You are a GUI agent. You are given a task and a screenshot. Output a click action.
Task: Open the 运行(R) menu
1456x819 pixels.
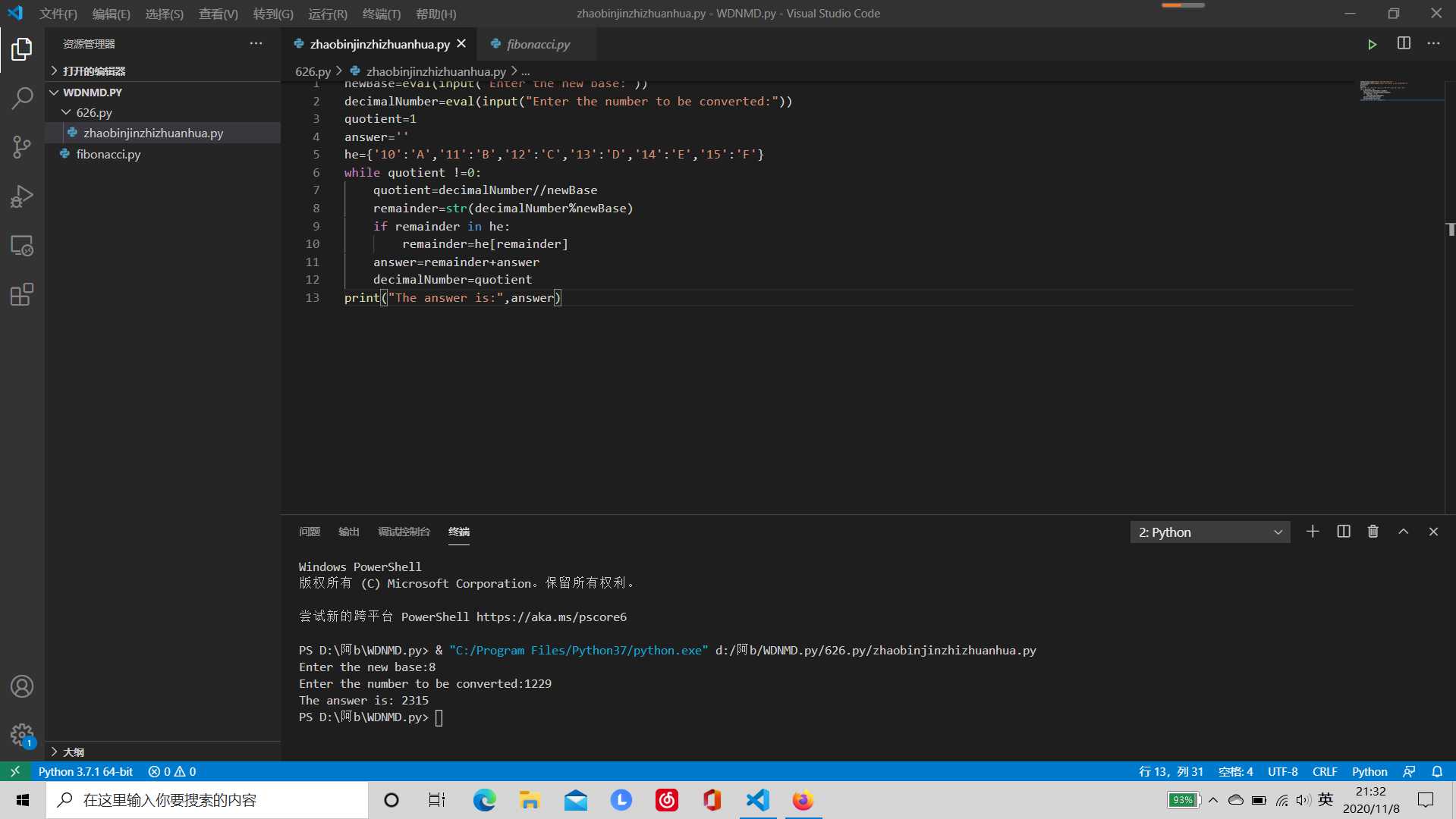click(x=328, y=14)
